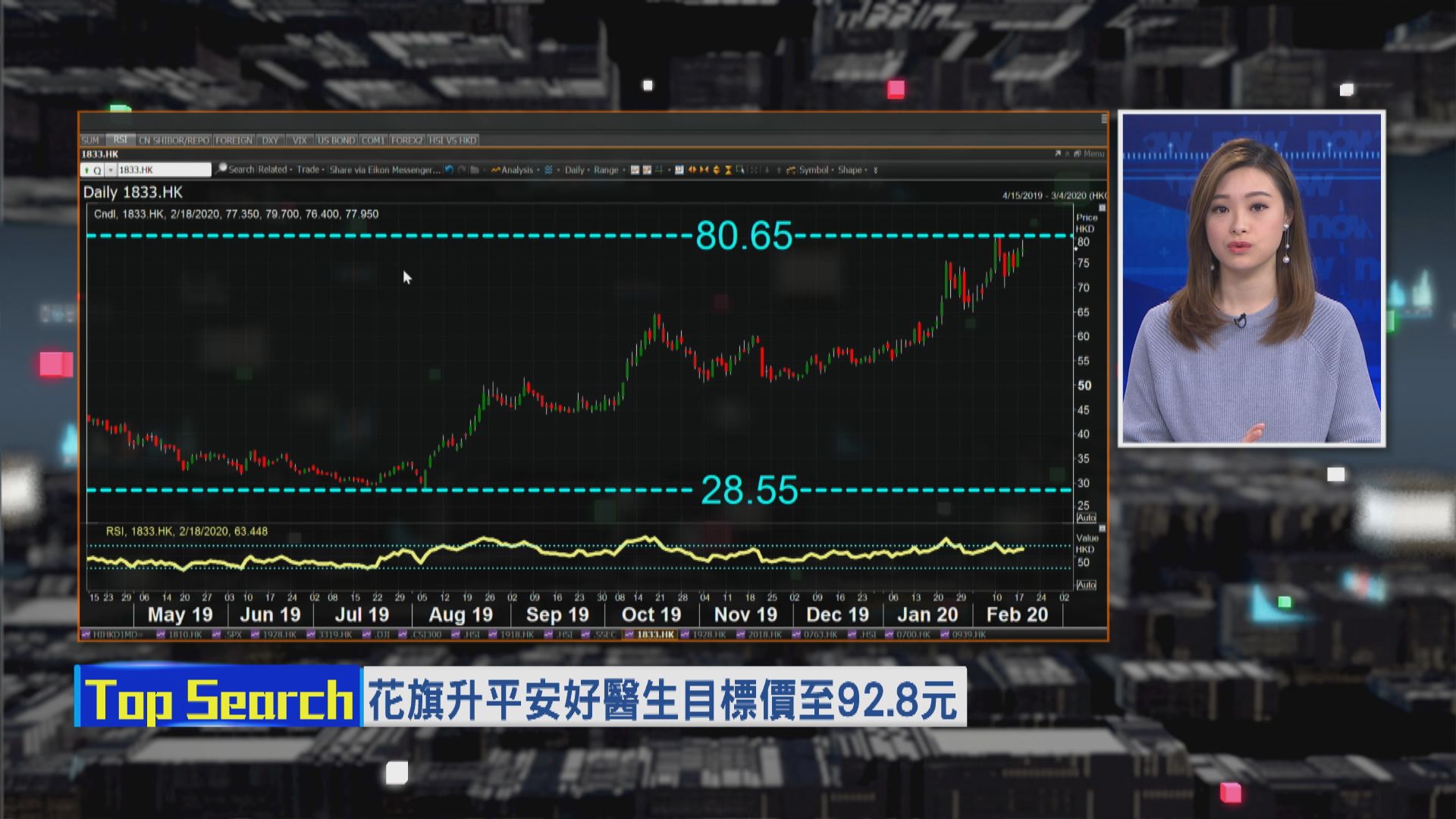
Task: Open the Shape dropdown
Action: pos(851,170)
